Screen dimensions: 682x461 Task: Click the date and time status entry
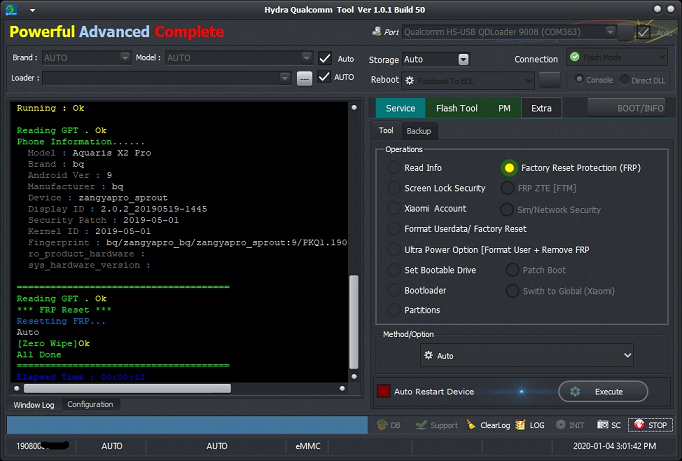615,446
